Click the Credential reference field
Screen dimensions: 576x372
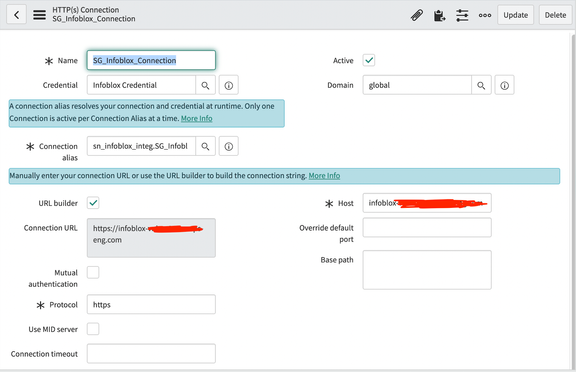(x=141, y=85)
